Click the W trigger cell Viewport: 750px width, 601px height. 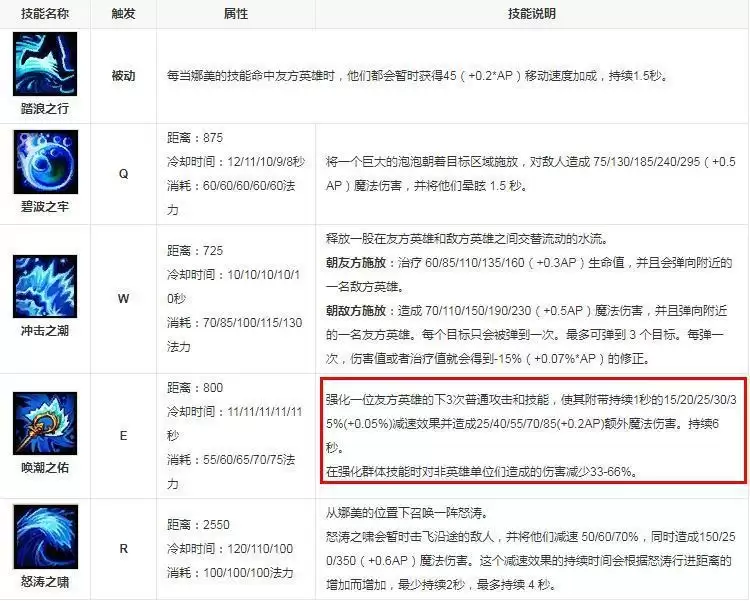123,299
